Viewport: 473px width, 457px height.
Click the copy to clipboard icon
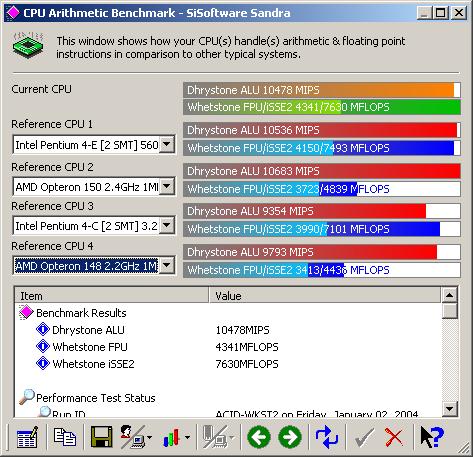pos(65,437)
